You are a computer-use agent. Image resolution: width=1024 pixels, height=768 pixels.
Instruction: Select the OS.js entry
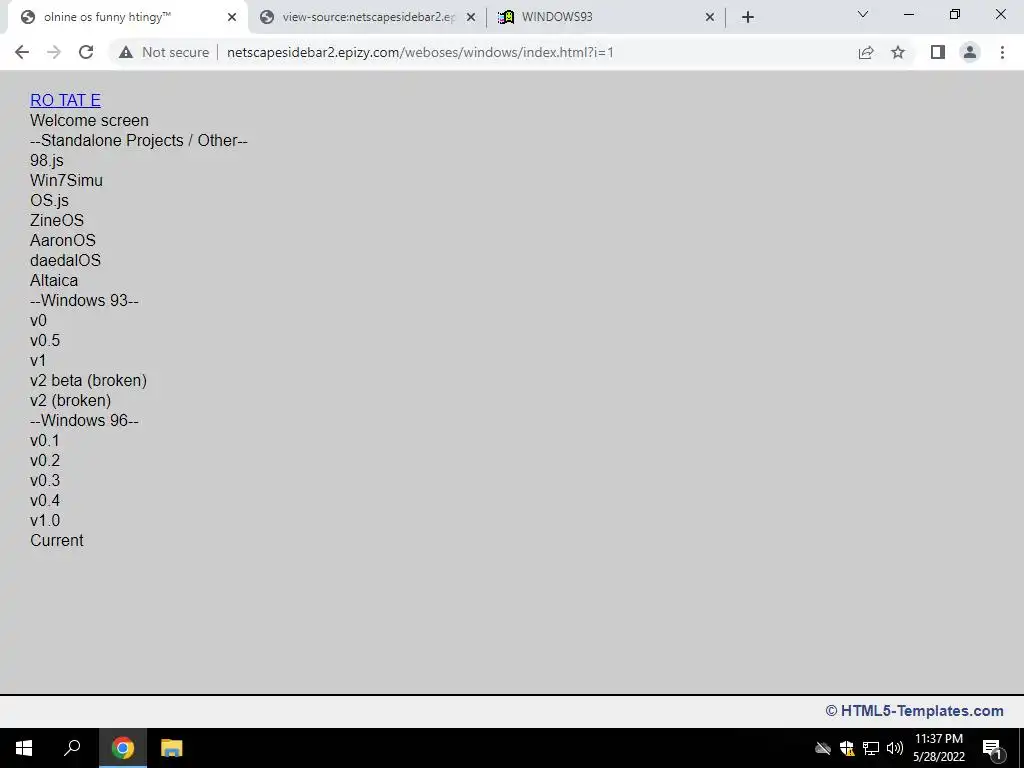click(x=50, y=200)
